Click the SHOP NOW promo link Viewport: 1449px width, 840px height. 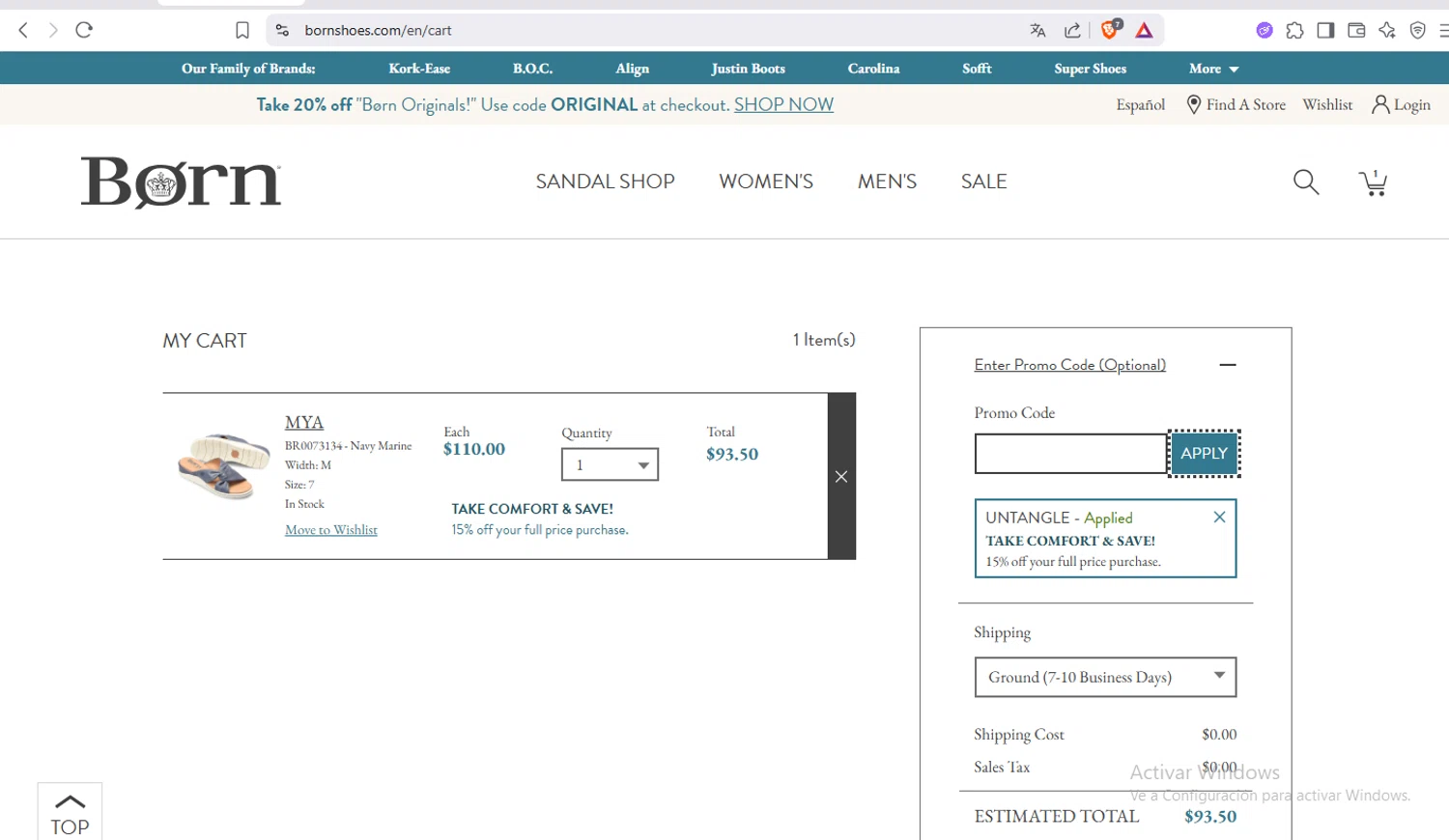[x=783, y=104]
